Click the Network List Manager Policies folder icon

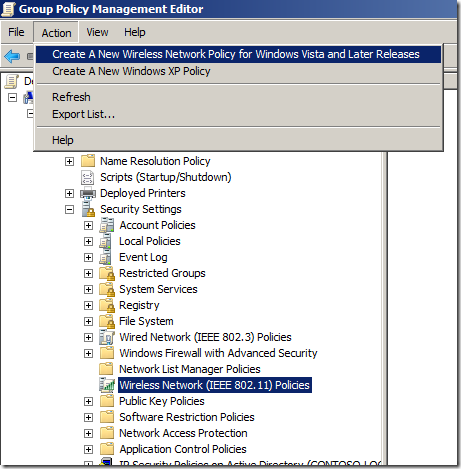click(107, 369)
